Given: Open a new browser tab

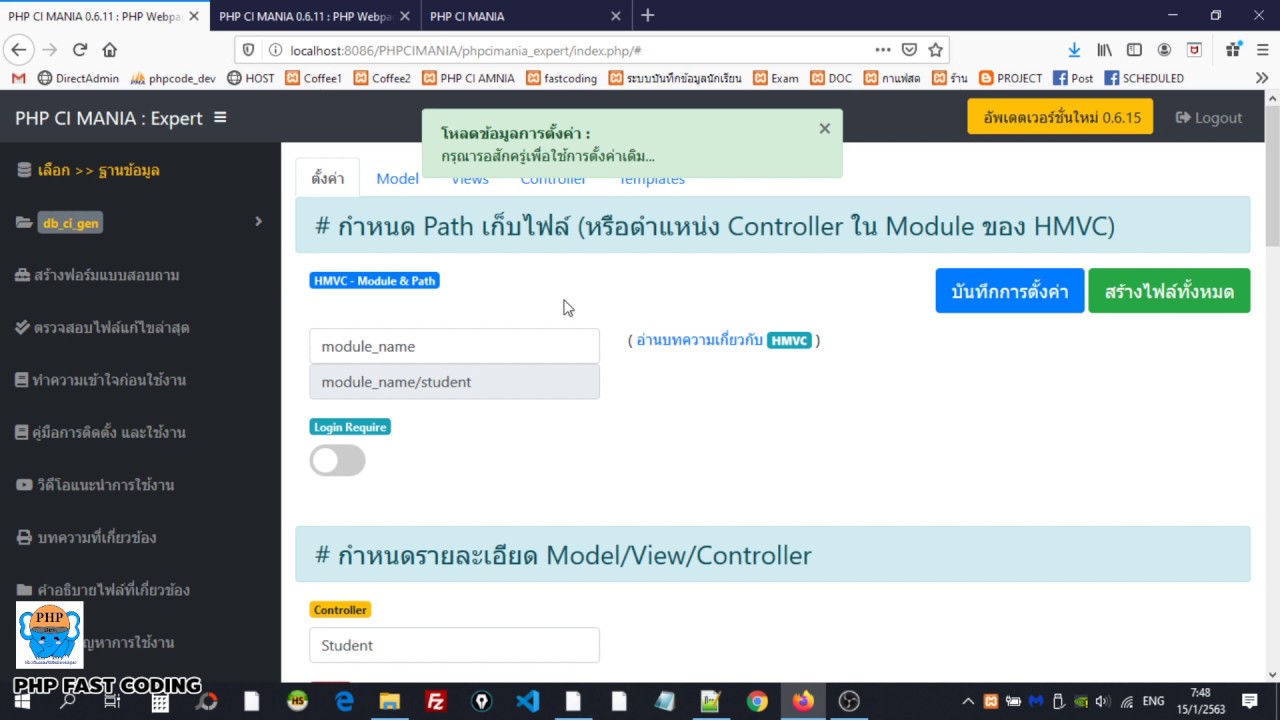Looking at the screenshot, I should 647,15.
